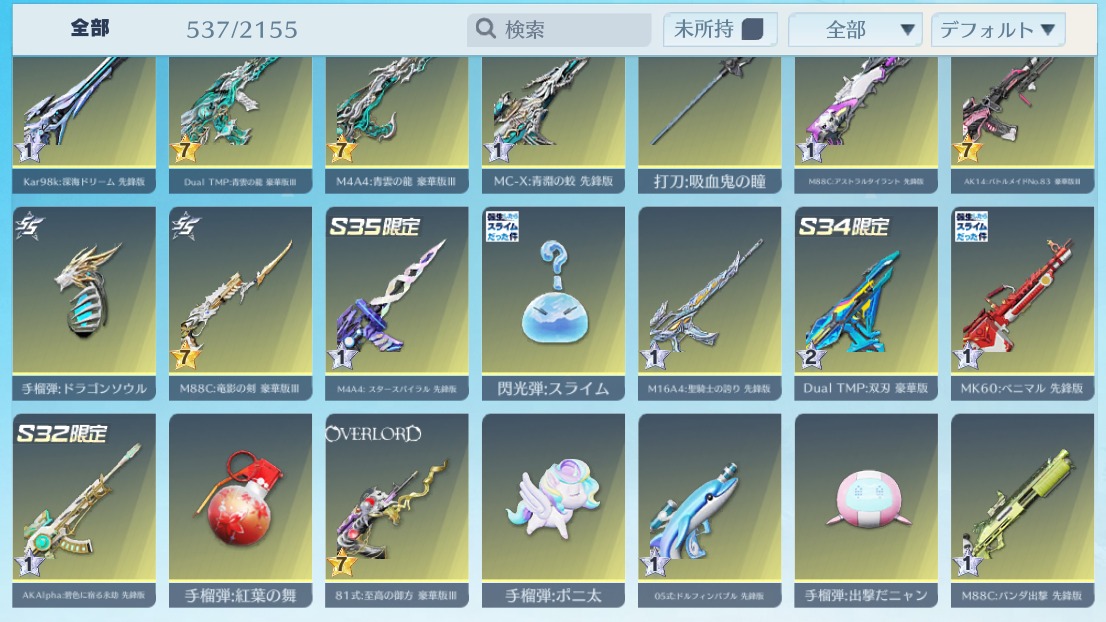
Task: Select the S32限定 AK Alpha skin
Action: pos(84,511)
